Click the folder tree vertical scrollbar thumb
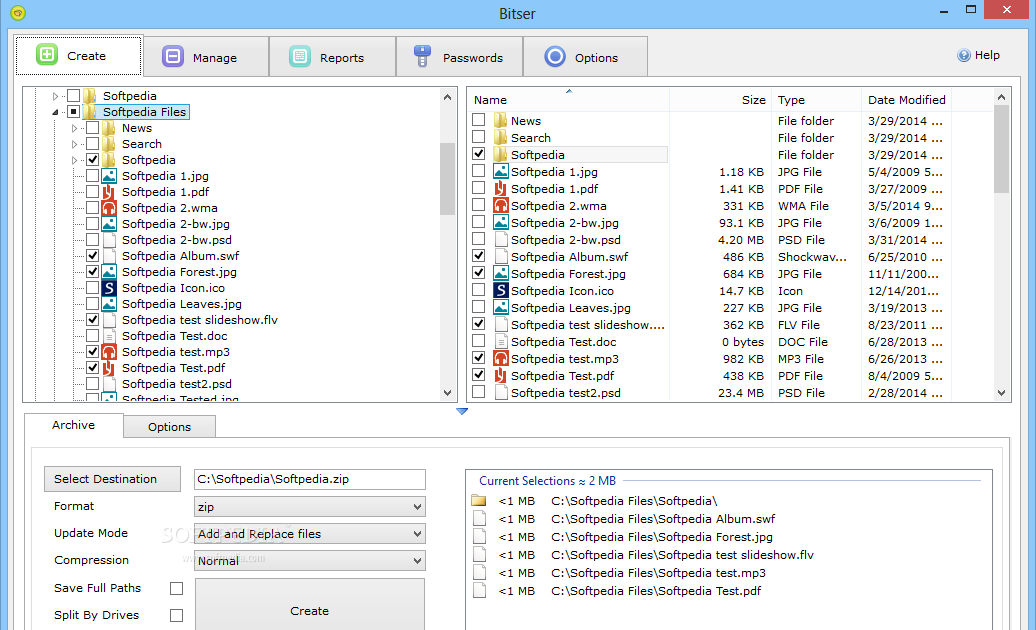 [x=447, y=179]
